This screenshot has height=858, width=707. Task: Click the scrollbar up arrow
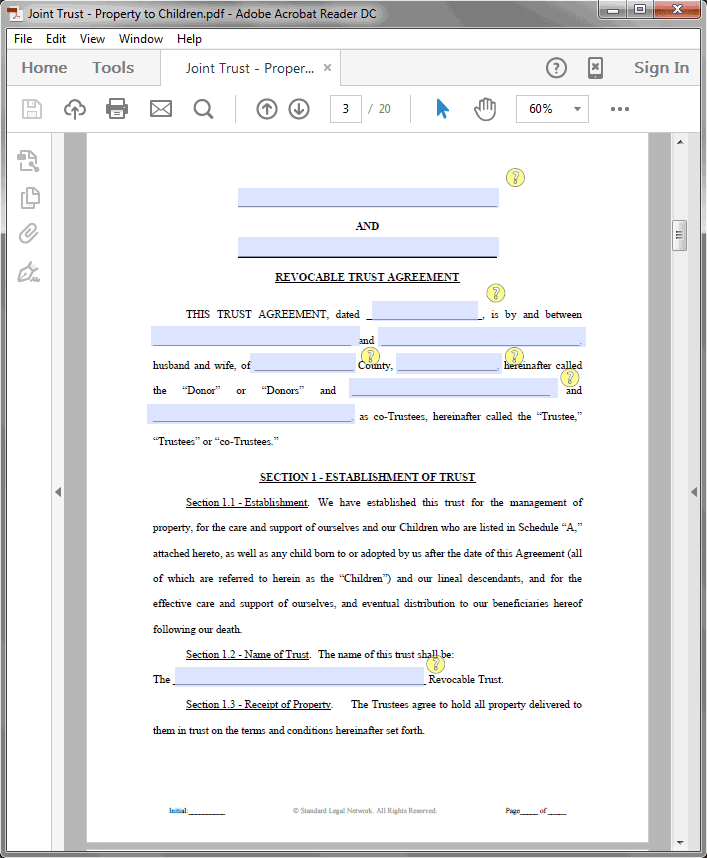(x=680, y=142)
